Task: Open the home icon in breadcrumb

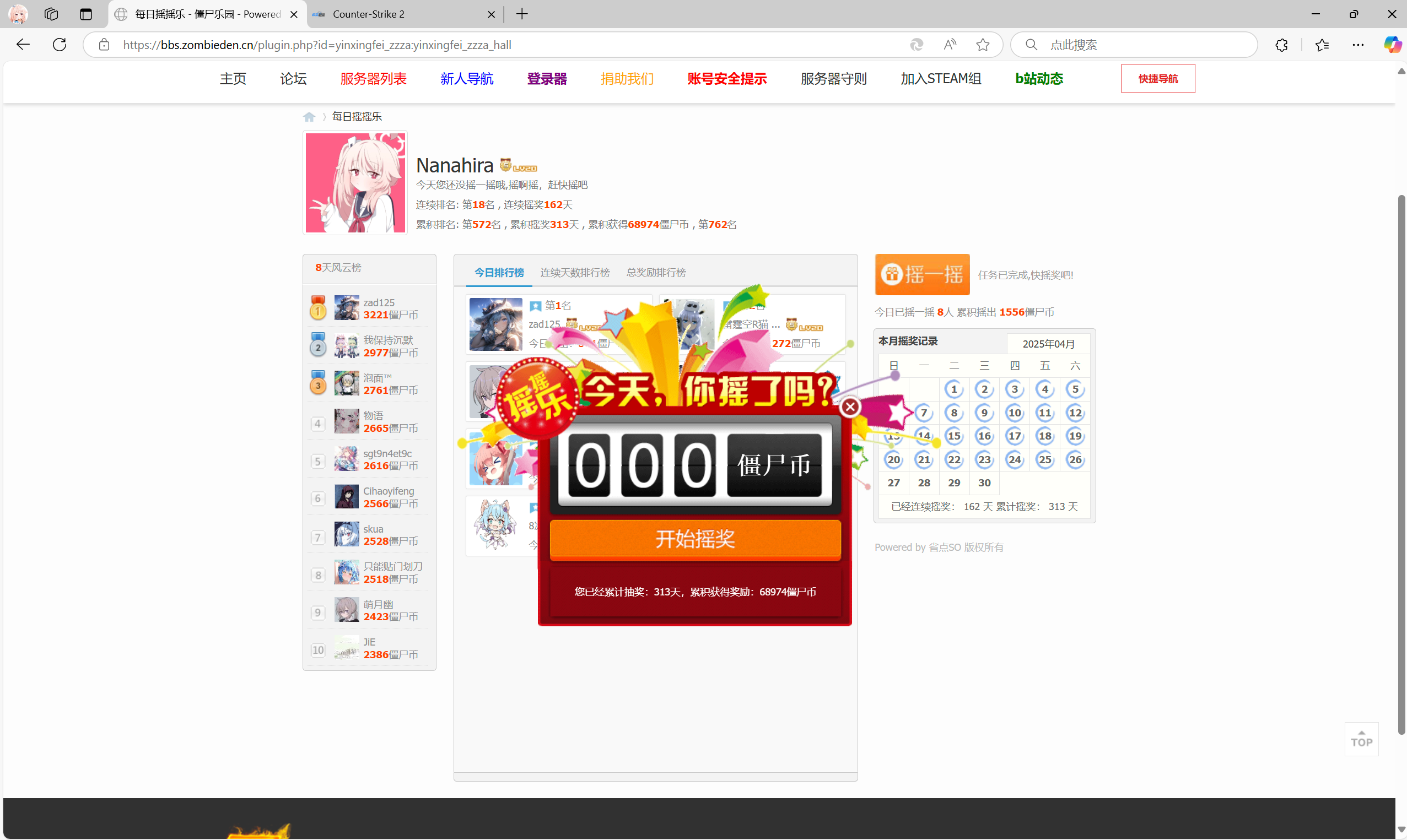Action: [309, 117]
